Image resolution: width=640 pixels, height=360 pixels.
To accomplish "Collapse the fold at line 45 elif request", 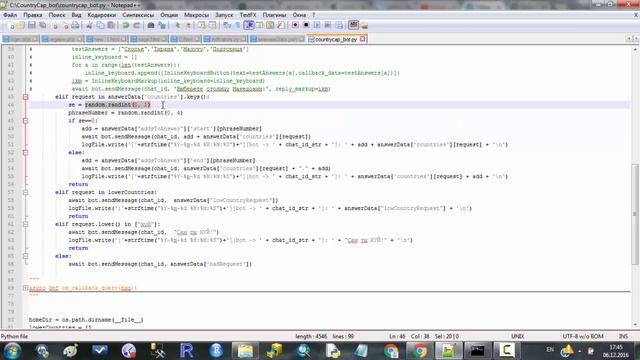I will [25, 97].
